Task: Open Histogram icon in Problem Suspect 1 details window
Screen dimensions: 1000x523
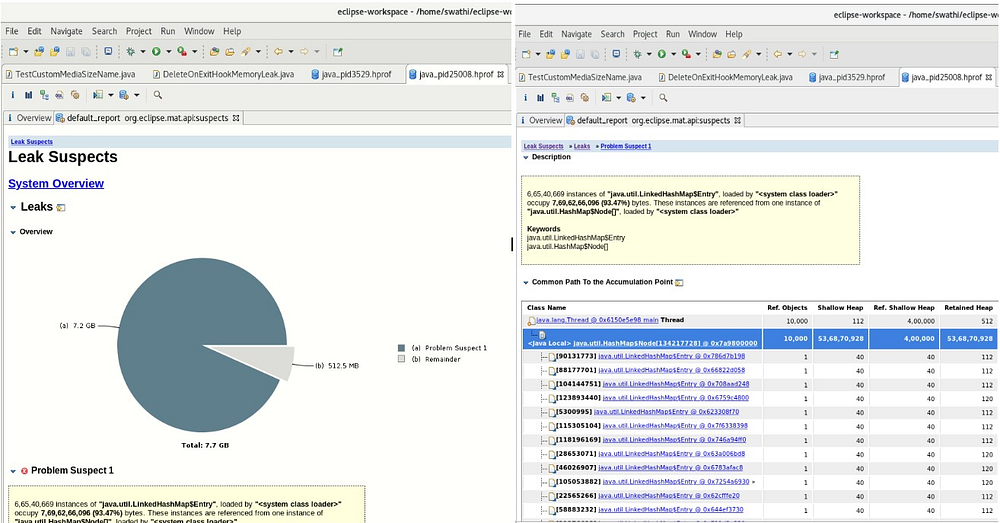Action: pyautogui.click(x=540, y=98)
